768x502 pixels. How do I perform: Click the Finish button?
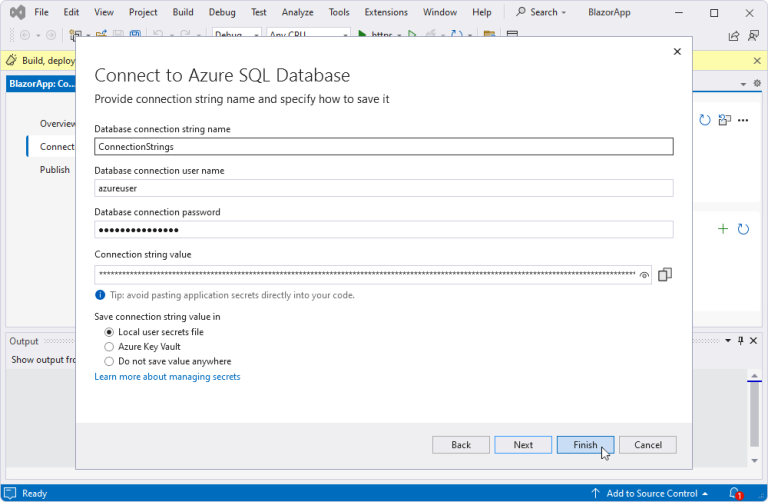pyautogui.click(x=585, y=445)
